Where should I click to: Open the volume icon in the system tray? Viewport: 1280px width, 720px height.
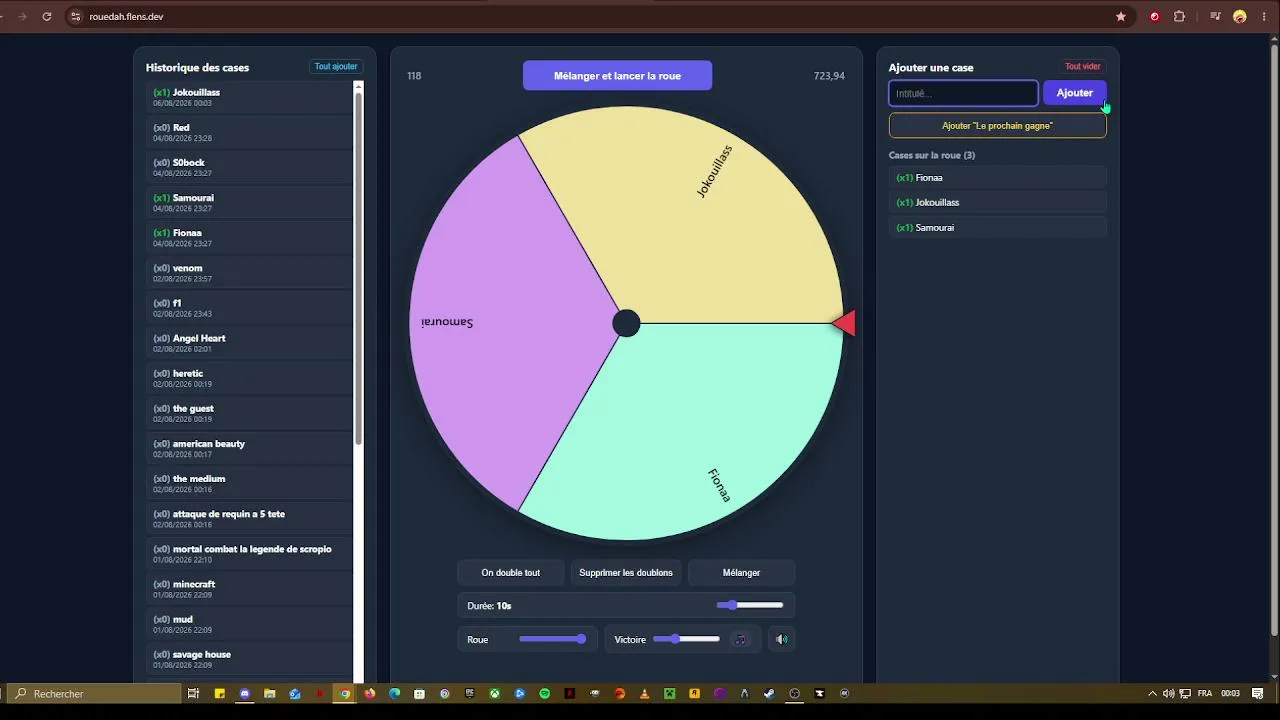pyautogui.click(x=1168, y=693)
